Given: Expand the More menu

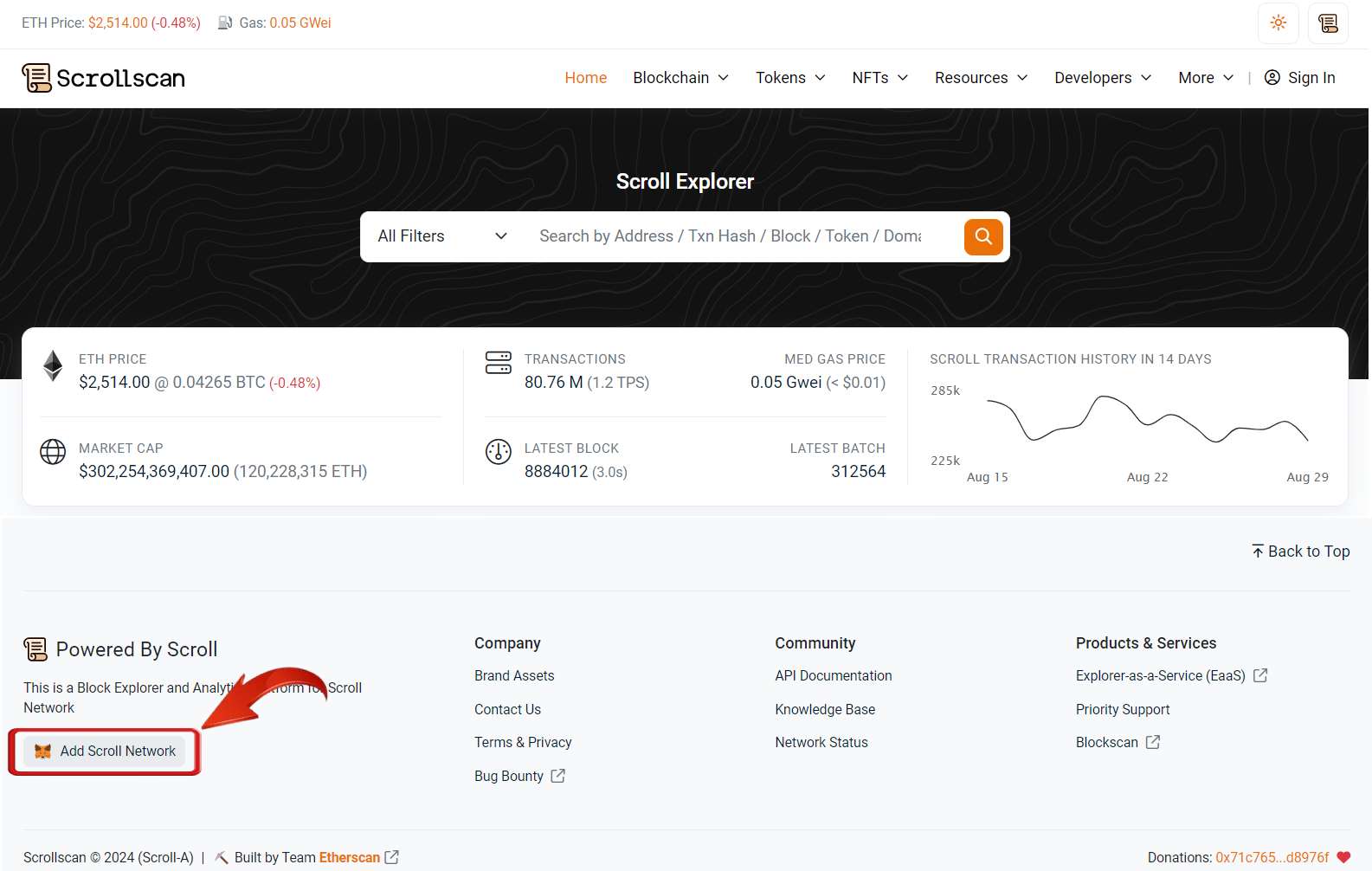Looking at the screenshot, I should [x=1206, y=78].
